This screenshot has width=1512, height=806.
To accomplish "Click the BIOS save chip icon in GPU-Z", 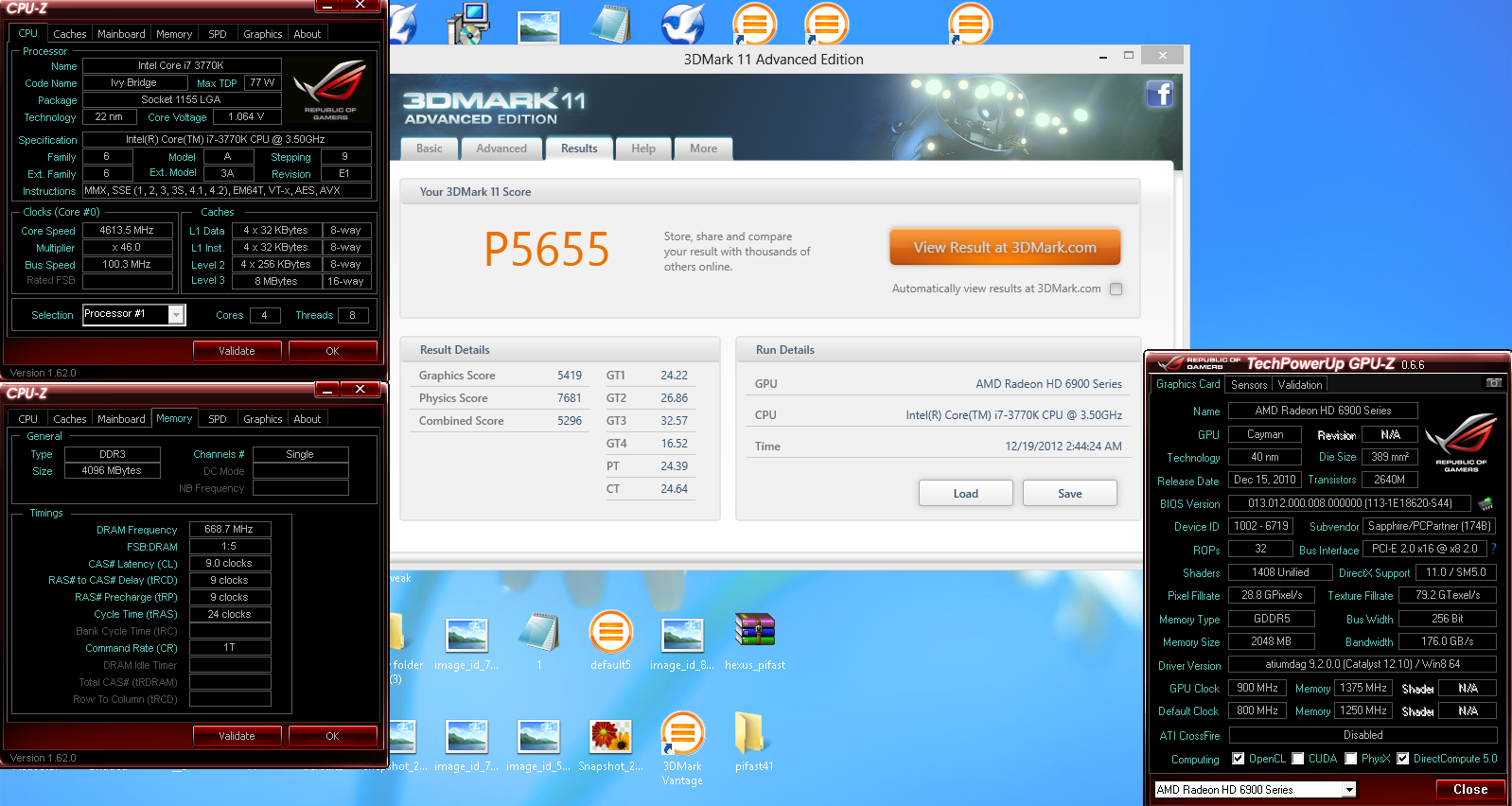I will coord(1486,503).
